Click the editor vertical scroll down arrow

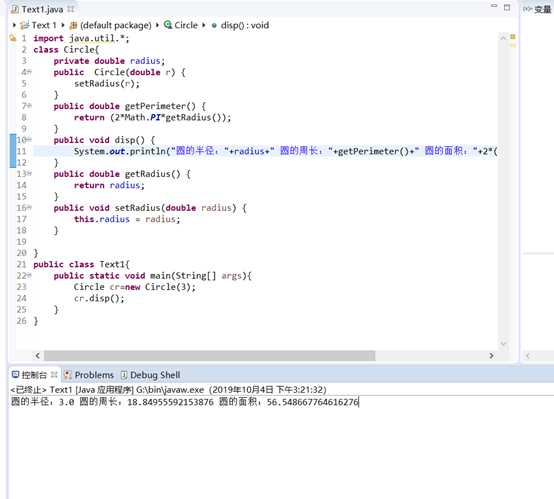pyautogui.click(x=503, y=344)
